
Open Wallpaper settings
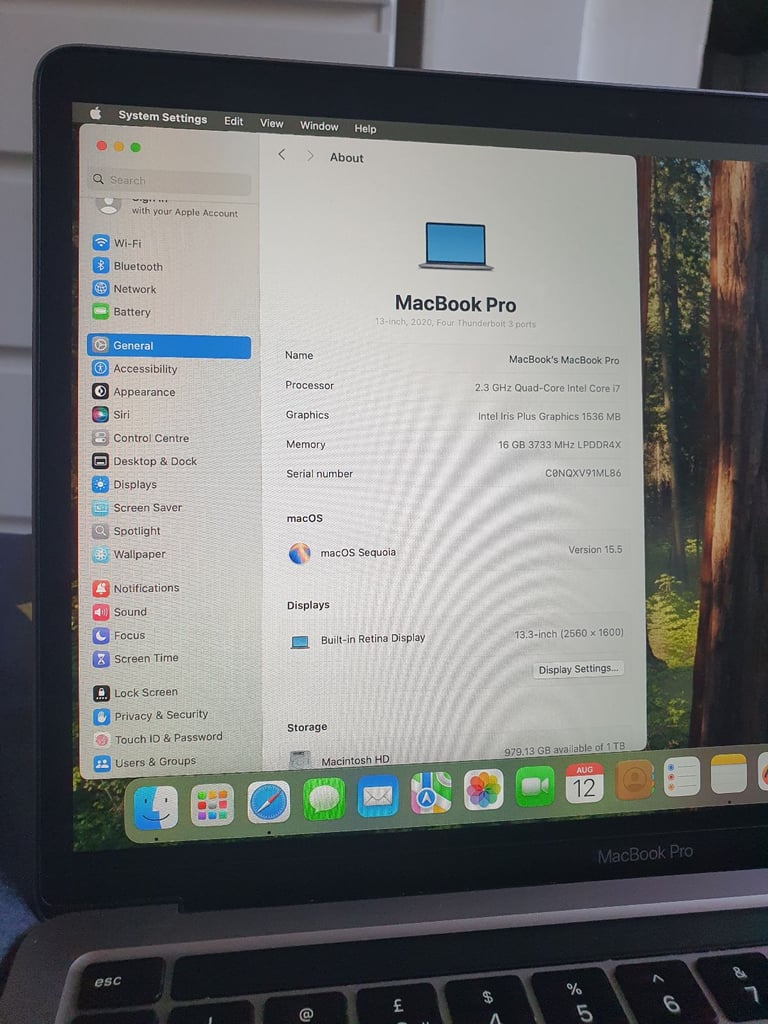click(x=129, y=554)
